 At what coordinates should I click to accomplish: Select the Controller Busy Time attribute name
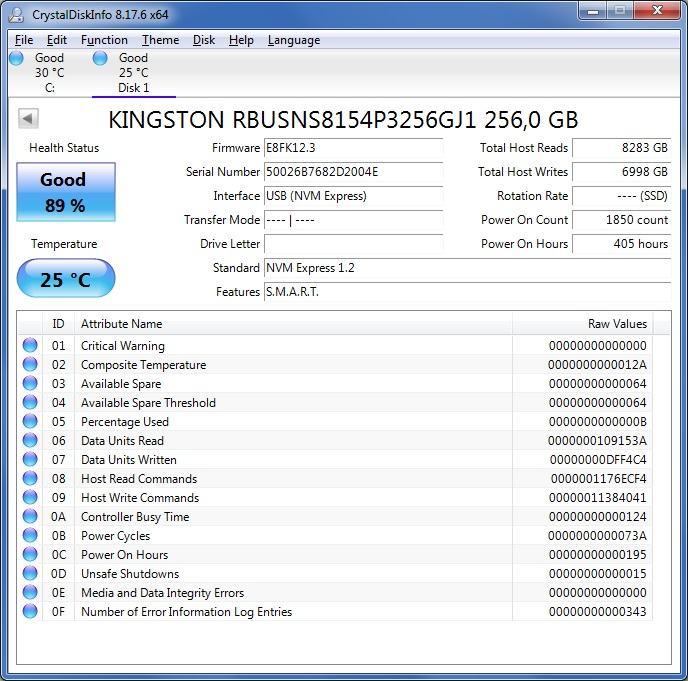[x=135, y=517]
